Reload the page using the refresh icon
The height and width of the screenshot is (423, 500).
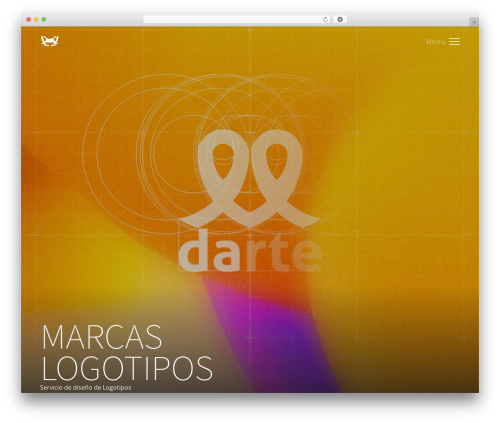(x=325, y=20)
